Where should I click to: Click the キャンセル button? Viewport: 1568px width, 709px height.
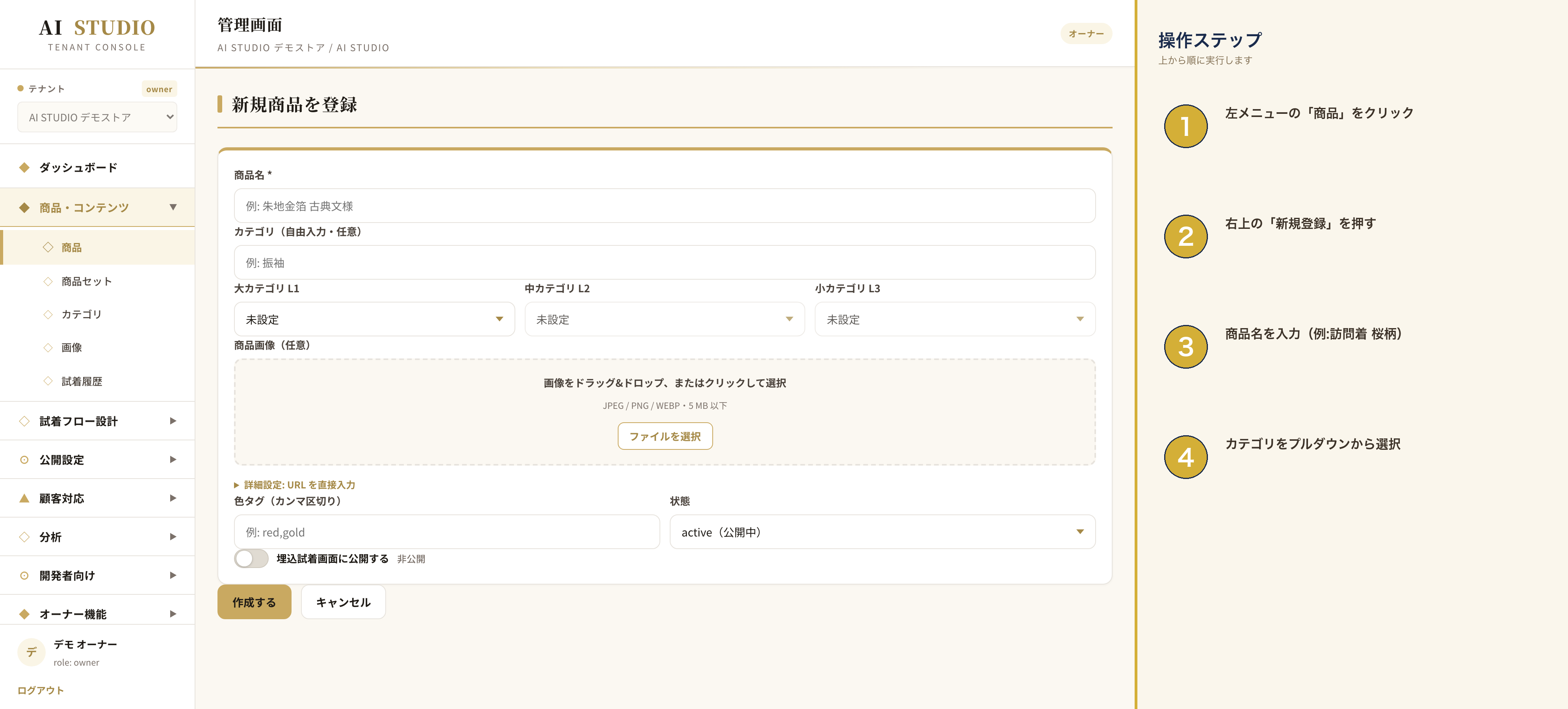tap(343, 602)
